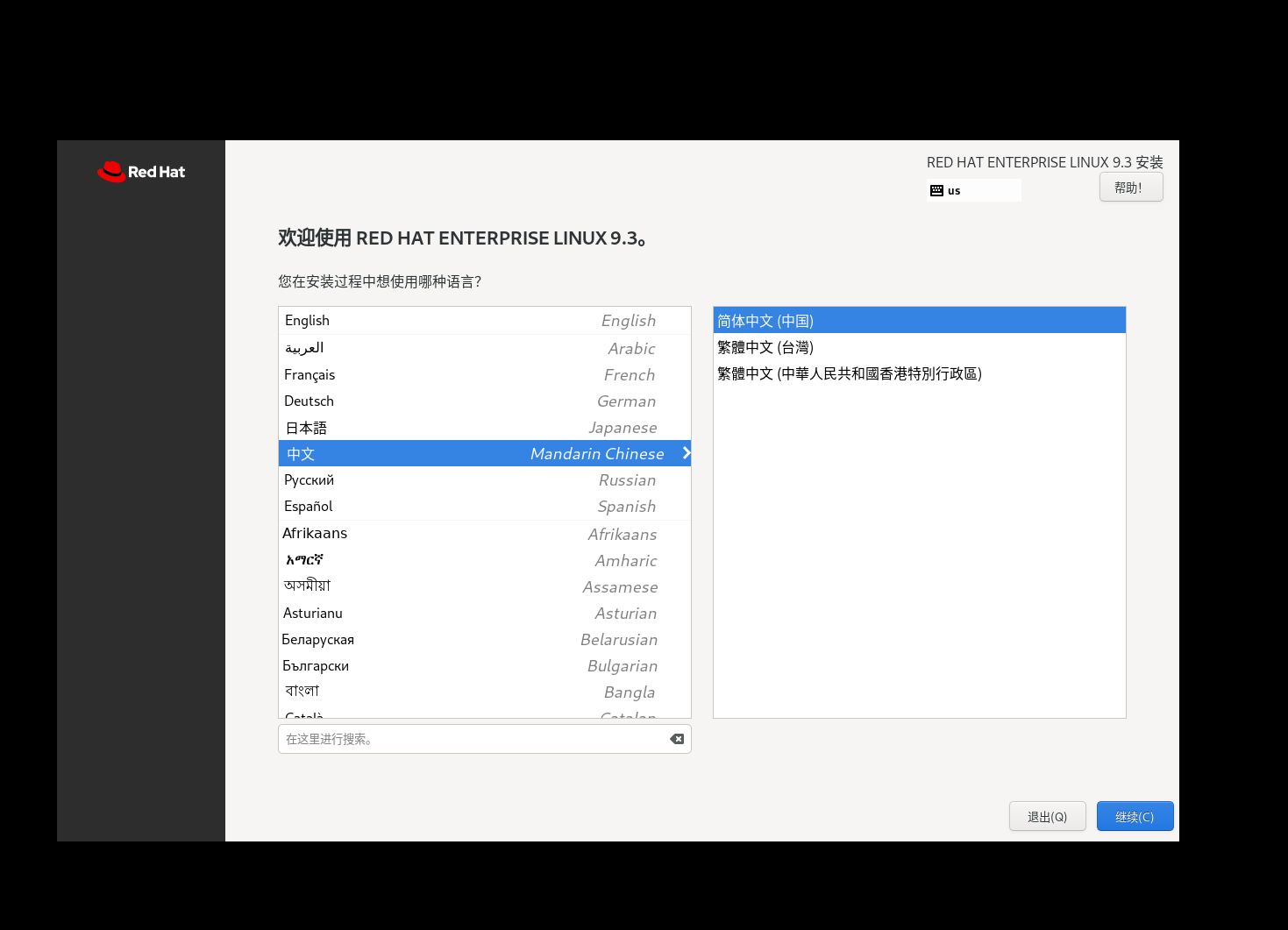The width and height of the screenshot is (1288, 930).
Task: Click the Red Hat logo
Action: coord(140,171)
